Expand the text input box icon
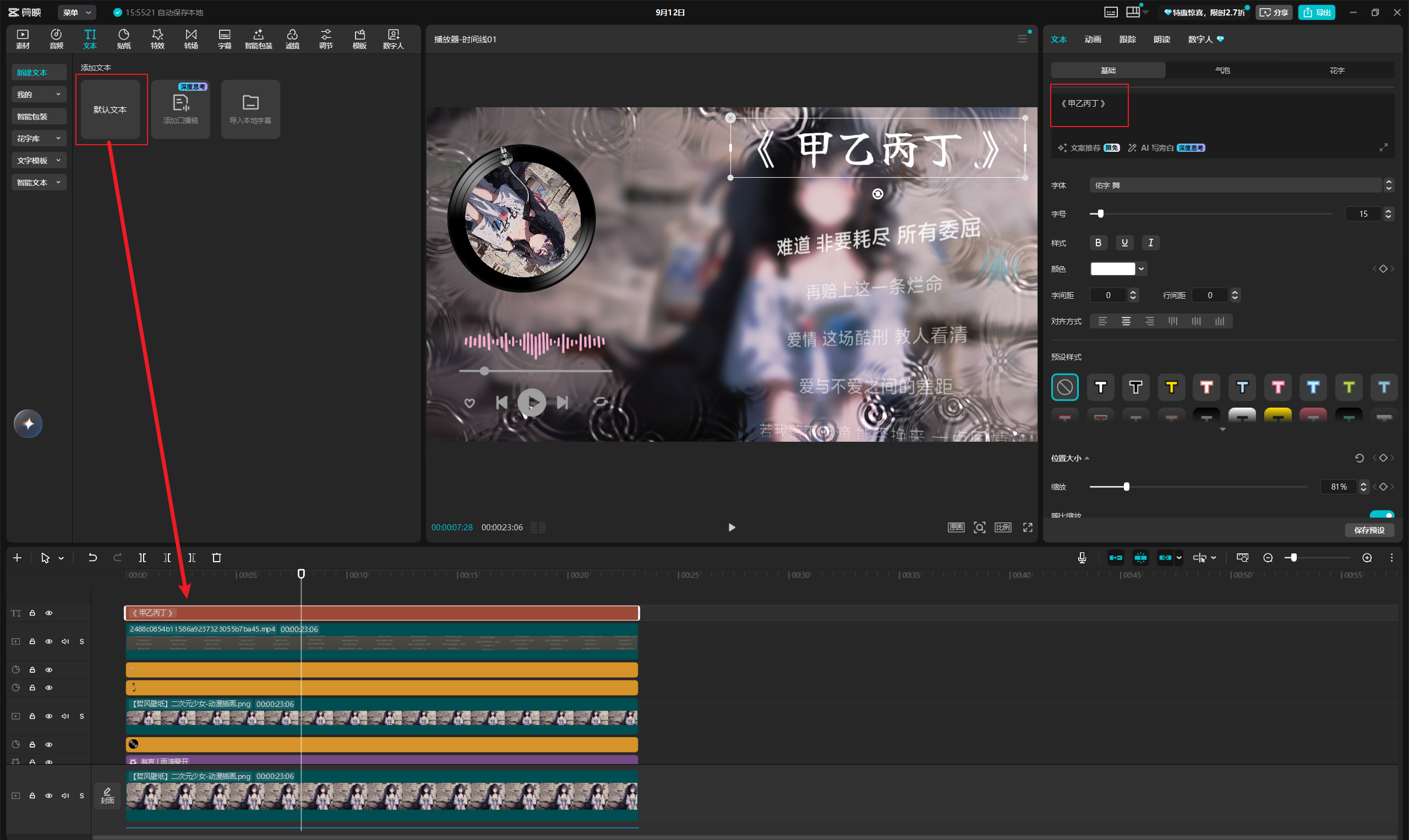1409x840 pixels. point(1384,147)
